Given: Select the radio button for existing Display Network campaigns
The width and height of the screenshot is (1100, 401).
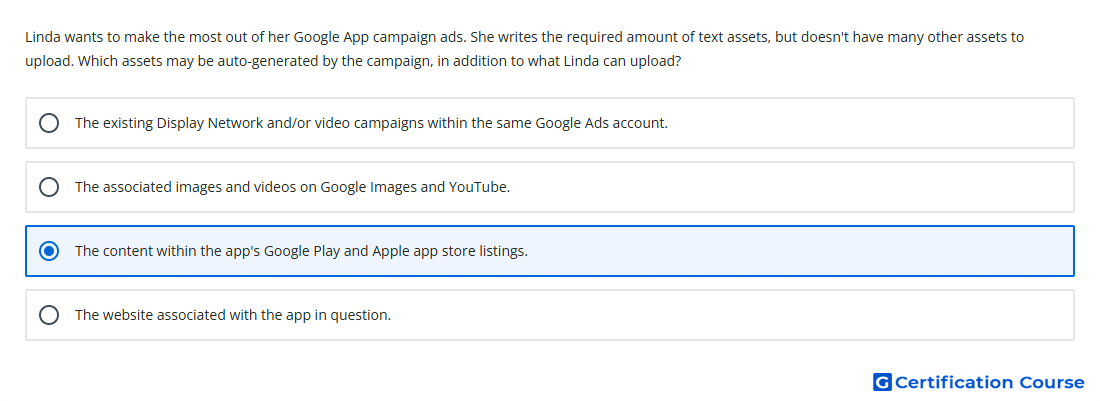Looking at the screenshot, I should click(x=49, y=123).
